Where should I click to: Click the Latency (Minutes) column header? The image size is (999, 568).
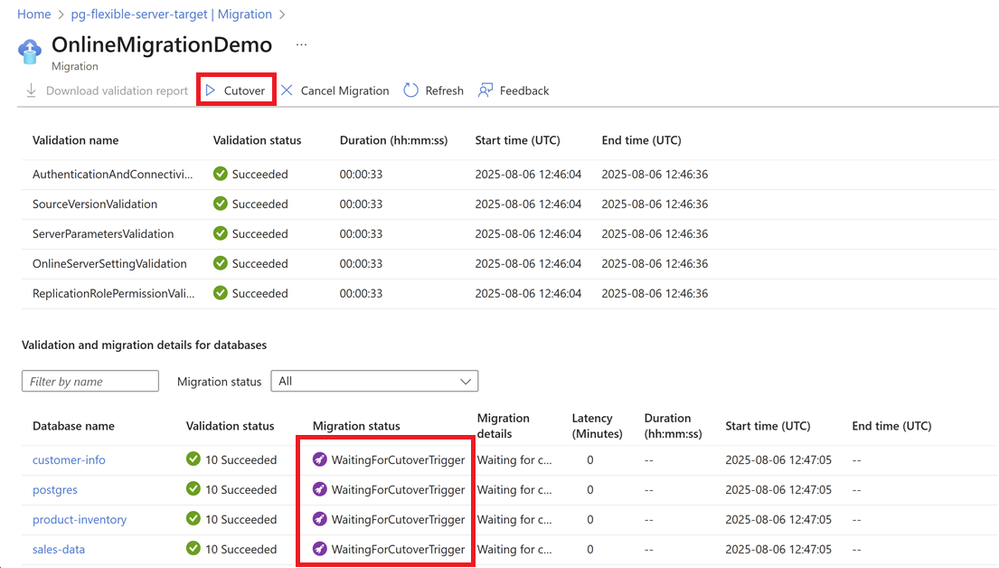click(x=597, y=426)
